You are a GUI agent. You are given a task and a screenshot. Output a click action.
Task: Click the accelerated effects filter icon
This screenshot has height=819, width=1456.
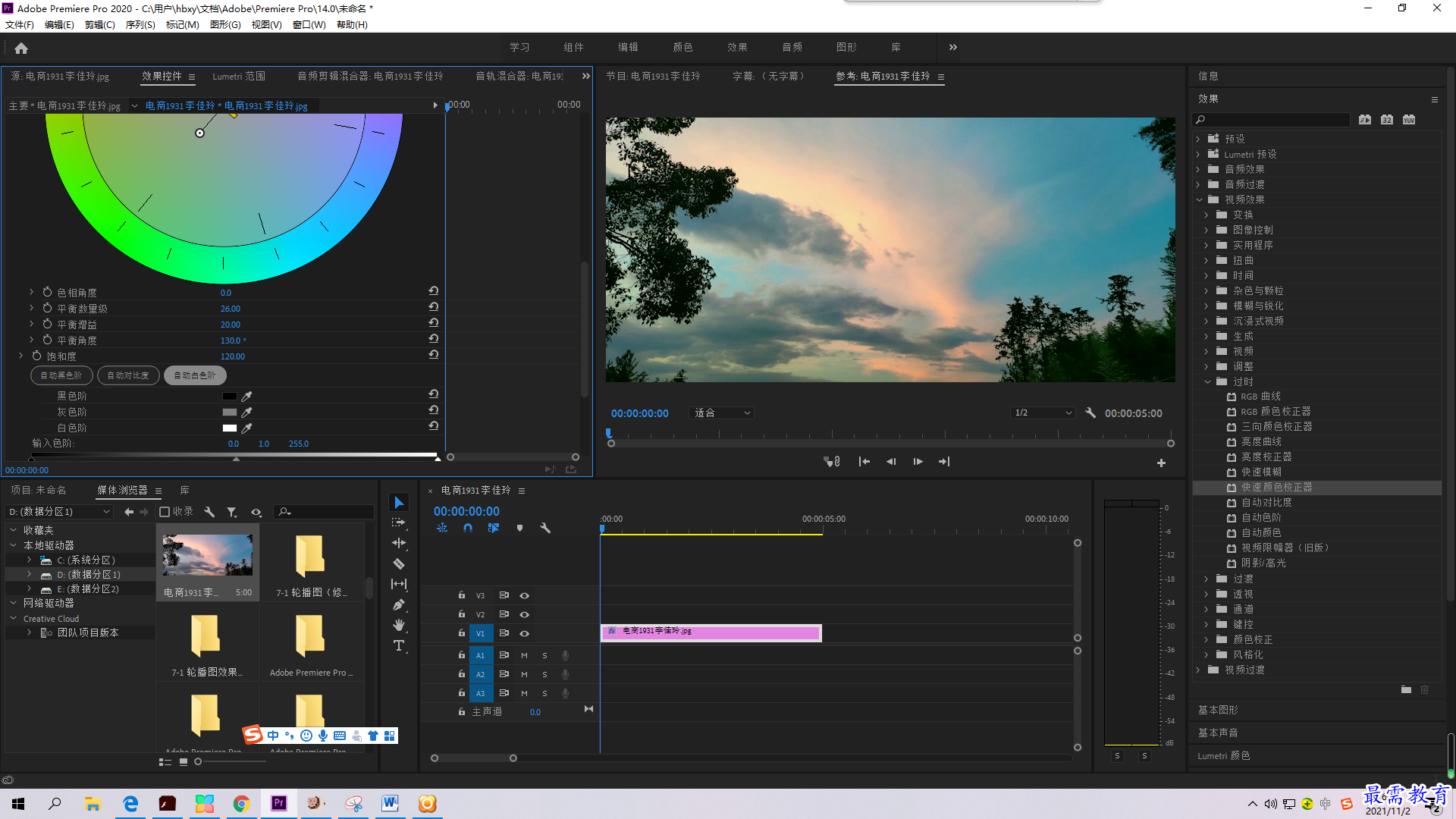click(x=1365, y=120)
